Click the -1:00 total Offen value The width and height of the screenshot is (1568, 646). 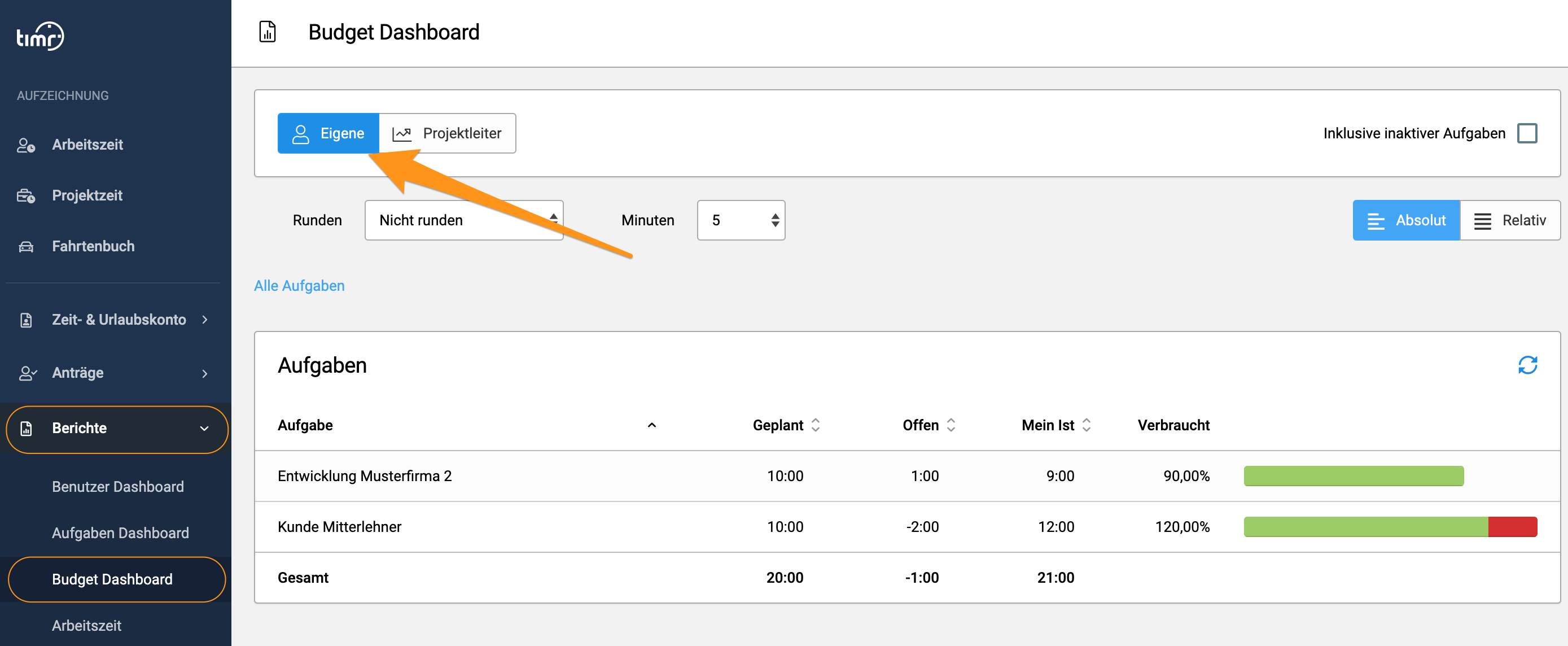[x=922, y=577]
